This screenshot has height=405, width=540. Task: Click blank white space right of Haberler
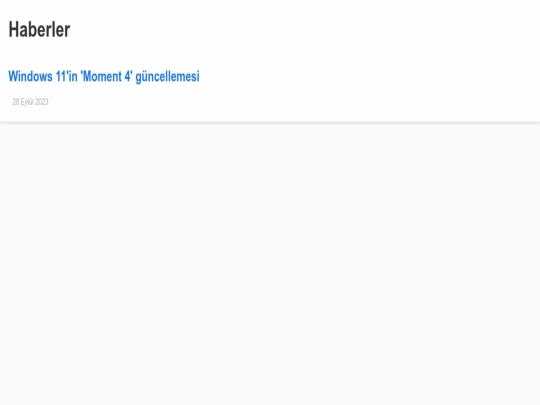tap(303, 30)
